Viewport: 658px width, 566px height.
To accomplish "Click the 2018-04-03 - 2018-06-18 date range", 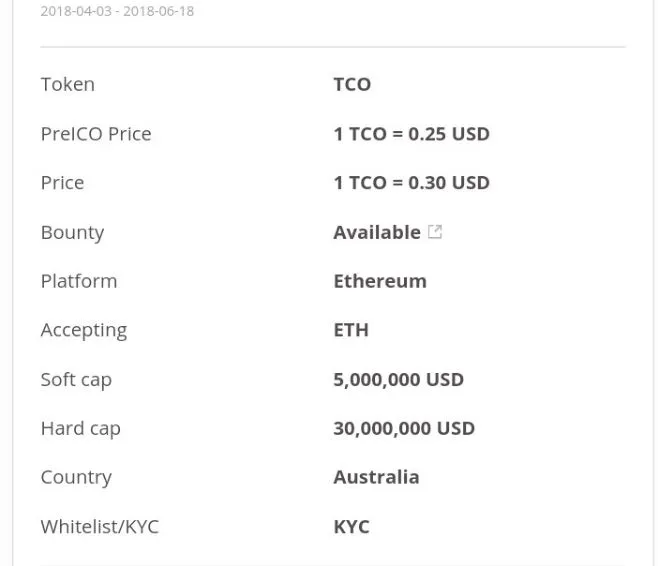I will [117, 11].
